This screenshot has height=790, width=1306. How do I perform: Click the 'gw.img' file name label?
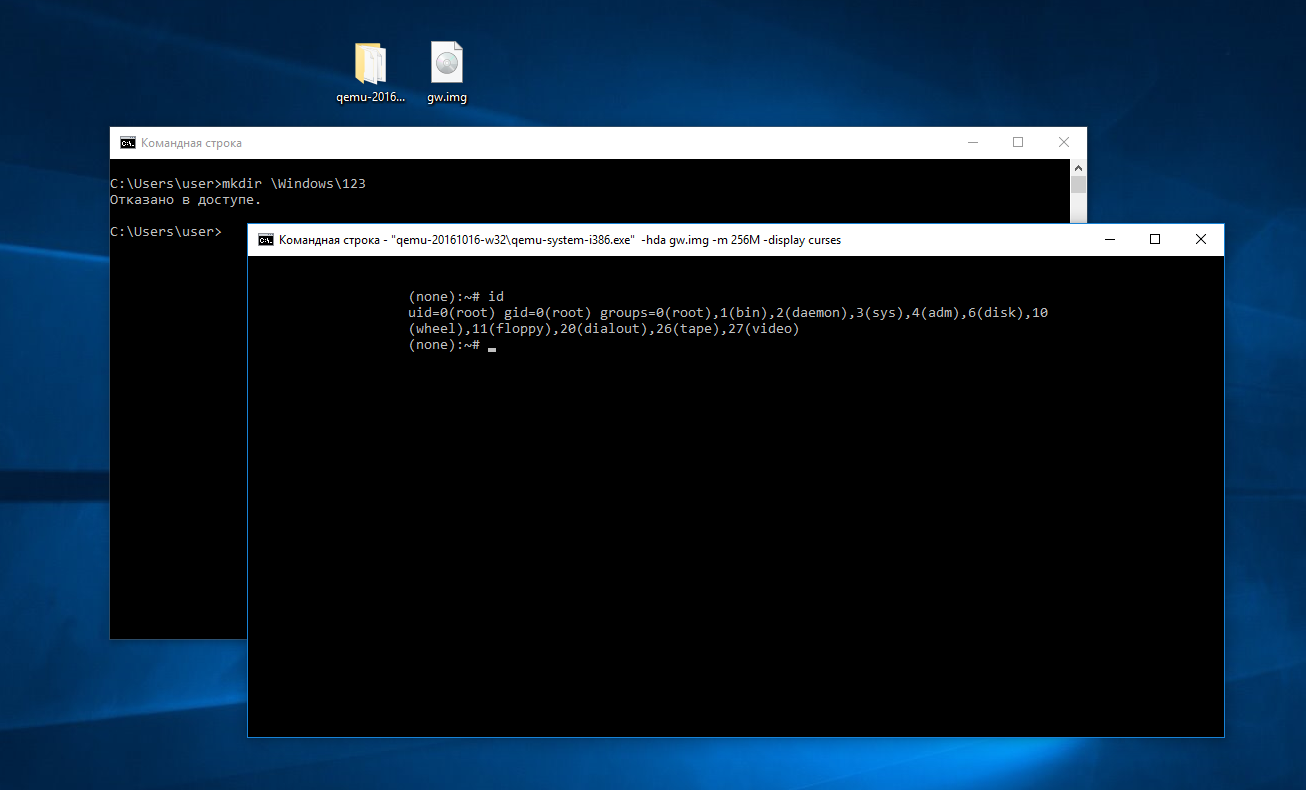447,98
